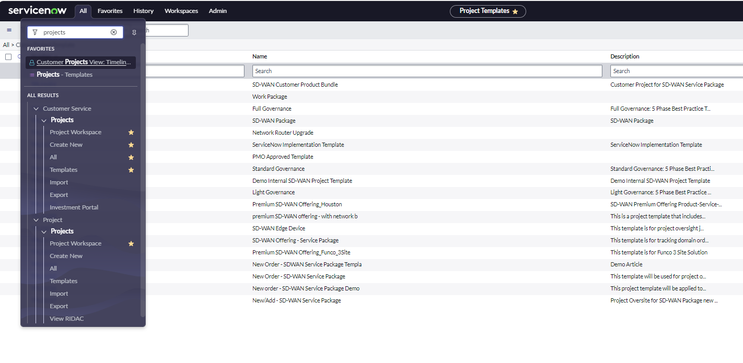Open Work Package template row
Image resolution: width=743 pixels, height=363 pixels.
[270, 97]
